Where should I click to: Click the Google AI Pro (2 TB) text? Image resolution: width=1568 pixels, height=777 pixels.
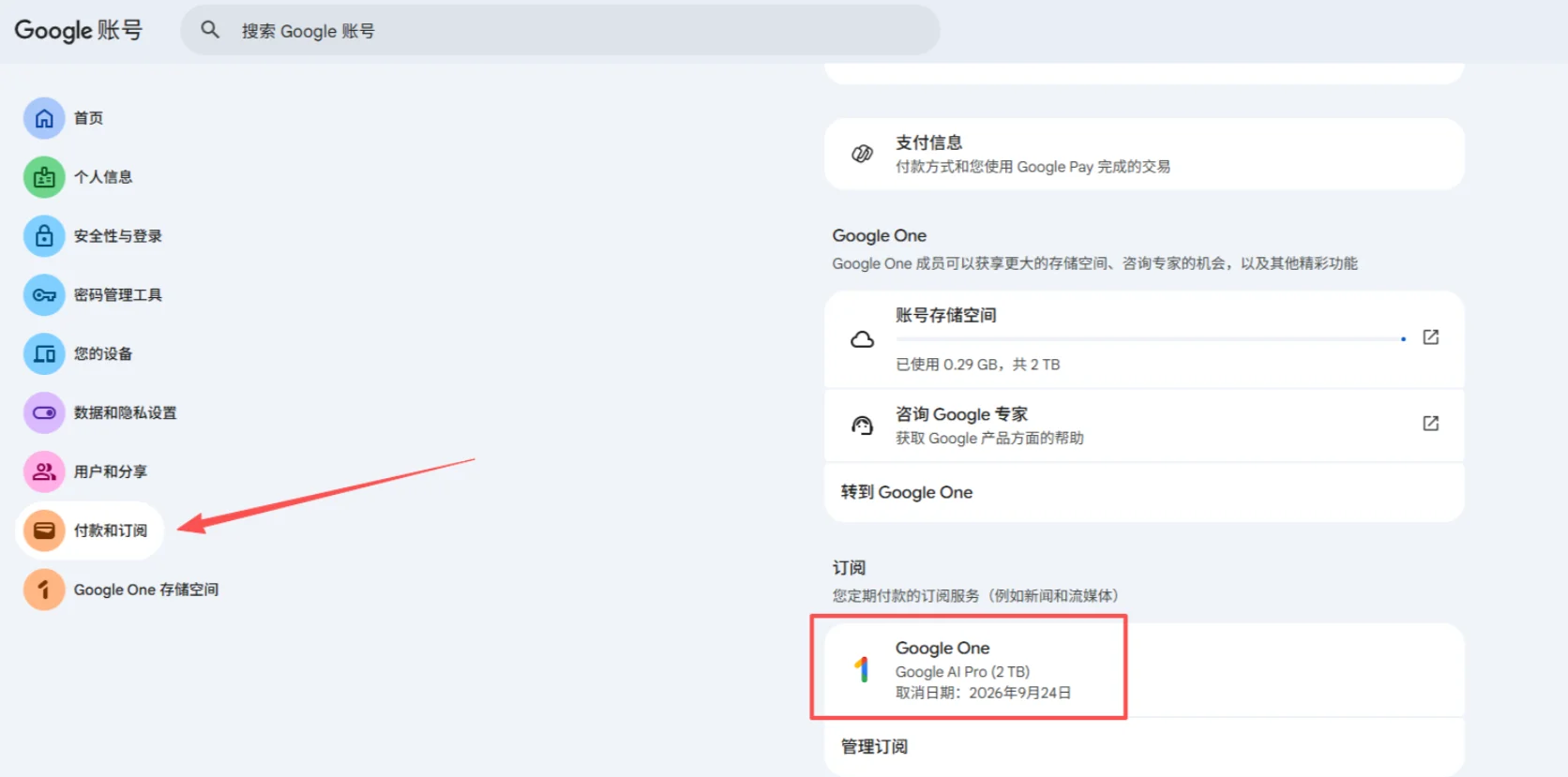pyautogui.click(x=962, y=672)
